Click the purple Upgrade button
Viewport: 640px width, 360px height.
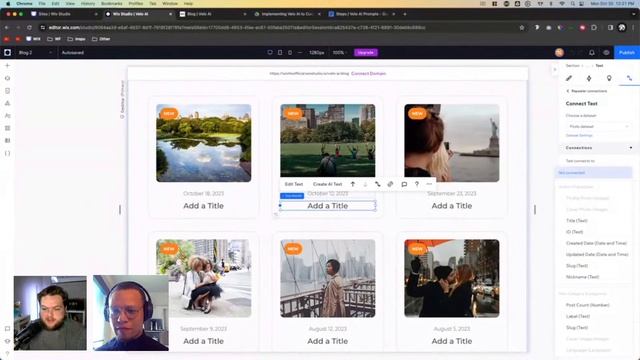pyautogui.click(x=366, y=53)
